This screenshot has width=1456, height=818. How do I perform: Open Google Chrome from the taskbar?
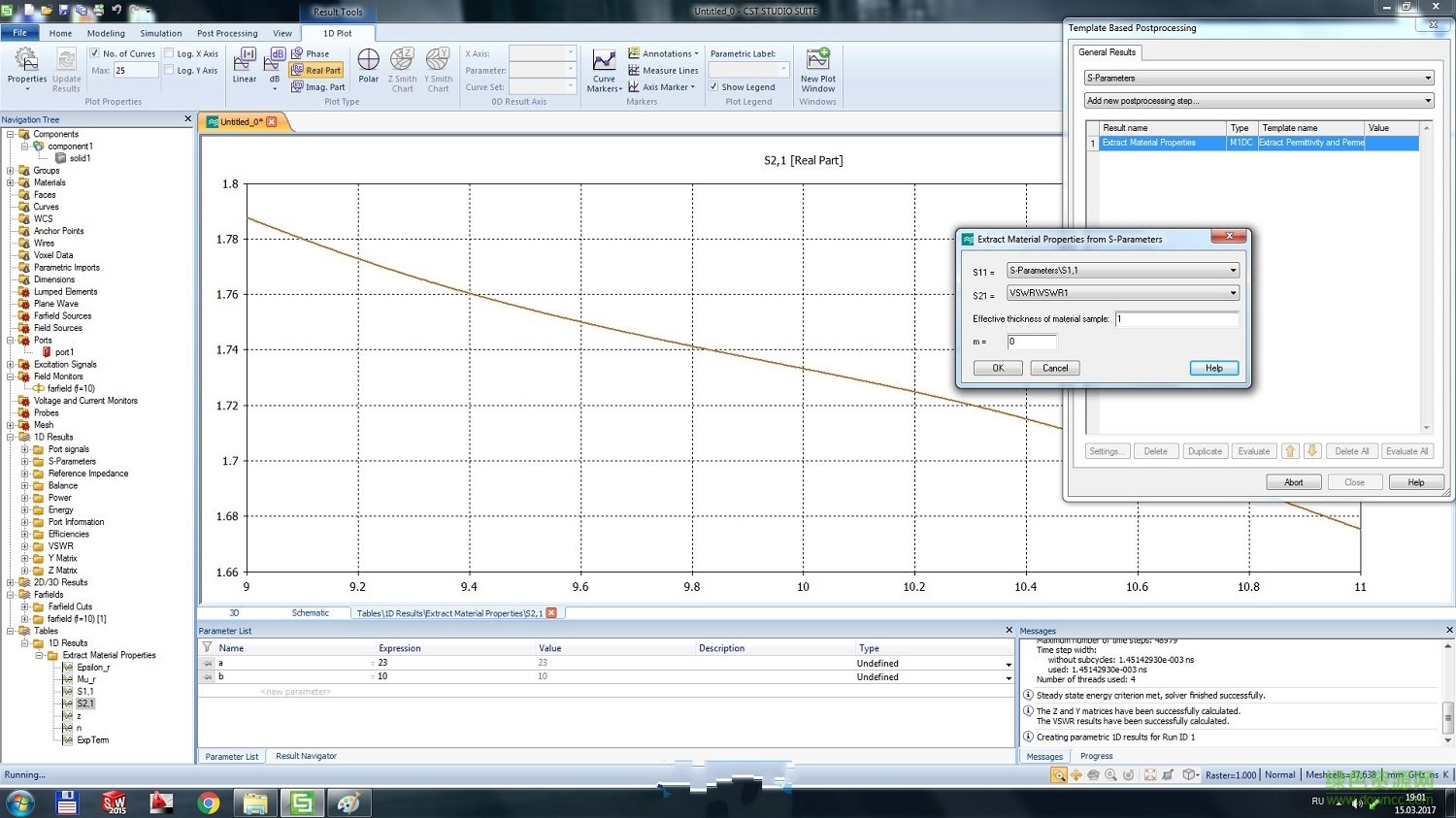point(208,802)
